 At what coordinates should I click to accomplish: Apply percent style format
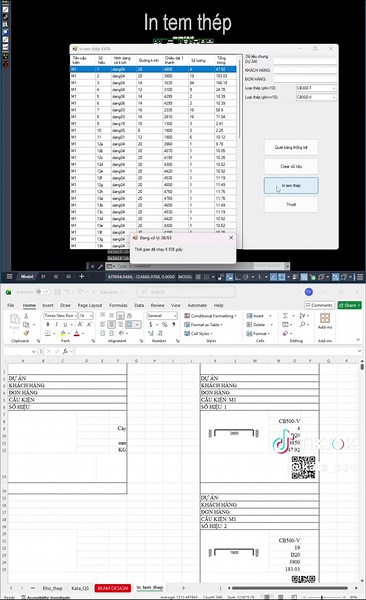165,324
